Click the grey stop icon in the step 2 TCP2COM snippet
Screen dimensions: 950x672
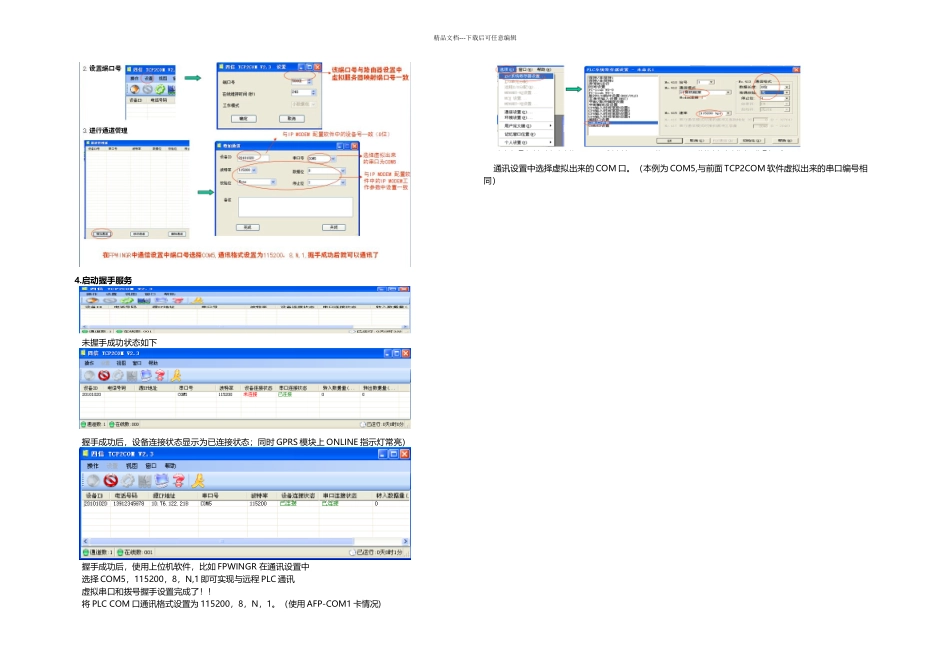(x=147, y=89)
